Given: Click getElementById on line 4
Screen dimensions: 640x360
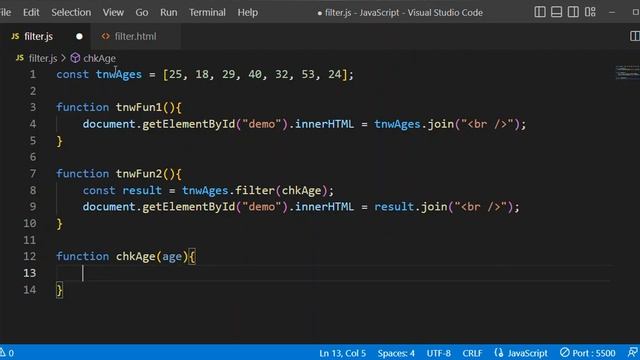Looking at the screenshot, I should [189, 124].
